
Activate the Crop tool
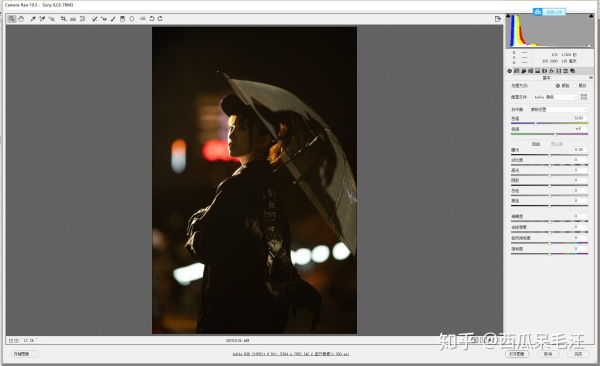pyautogui.click(x=63, y=19)
